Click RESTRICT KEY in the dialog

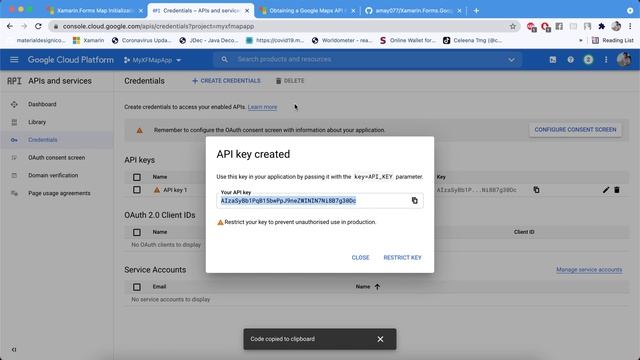click(402, 258)
